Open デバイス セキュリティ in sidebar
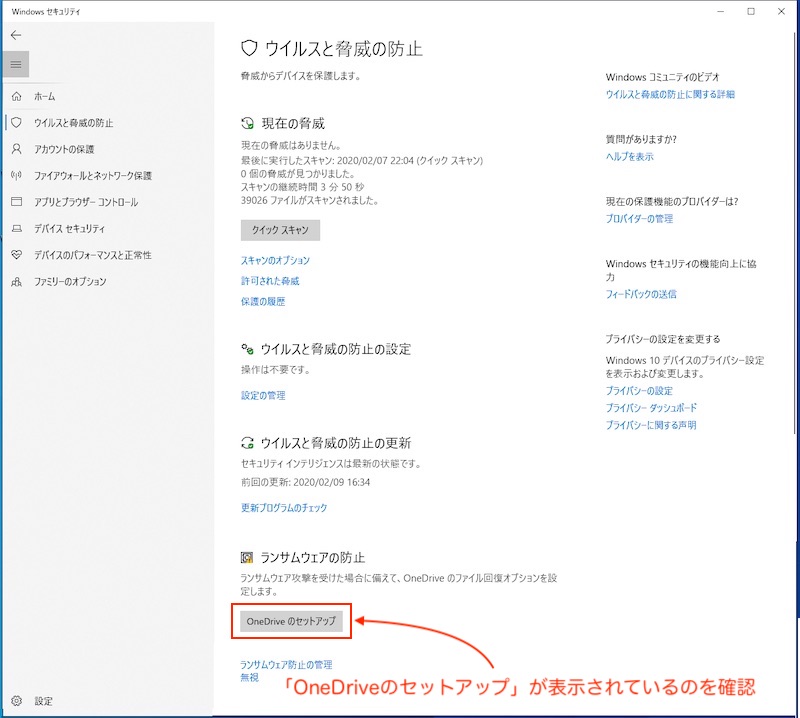Viewport: 800px width, 718px height. (x=69, y=229)
